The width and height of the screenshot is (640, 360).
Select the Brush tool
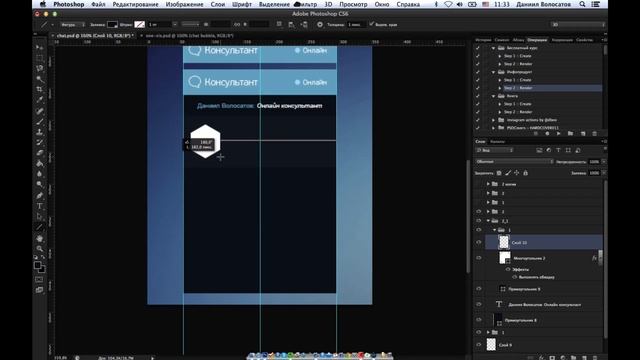(x=39, y=121)
